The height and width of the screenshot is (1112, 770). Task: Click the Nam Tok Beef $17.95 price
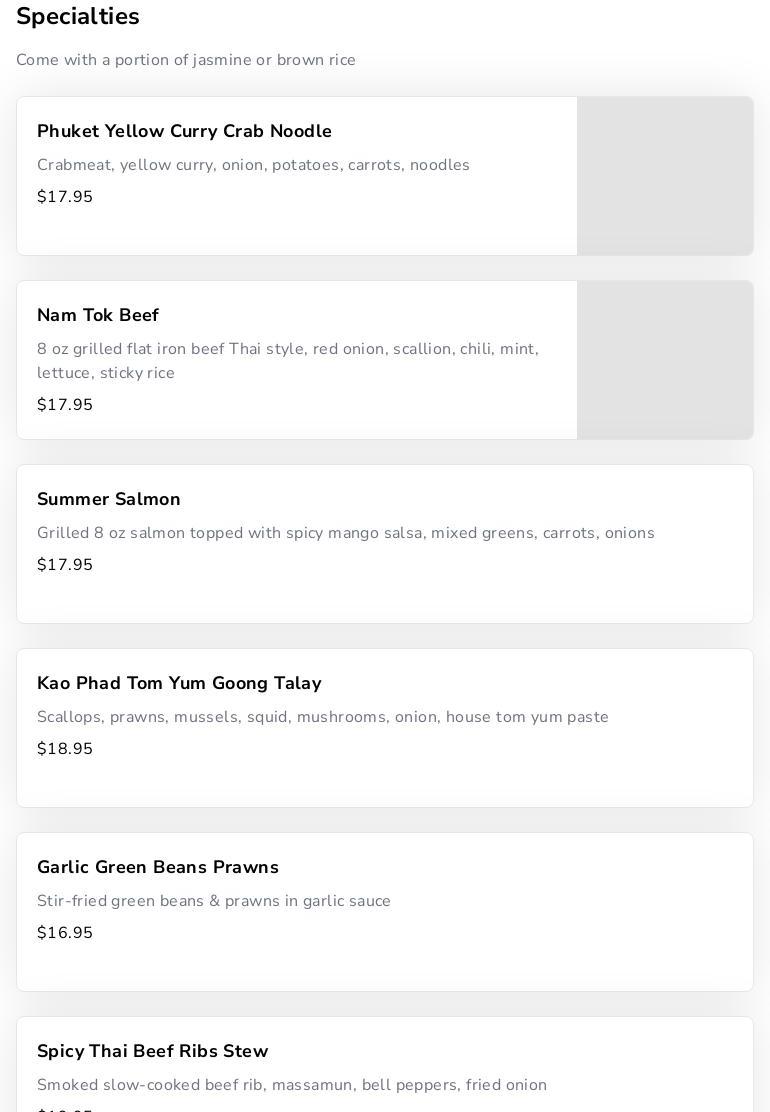pos(65,405)
